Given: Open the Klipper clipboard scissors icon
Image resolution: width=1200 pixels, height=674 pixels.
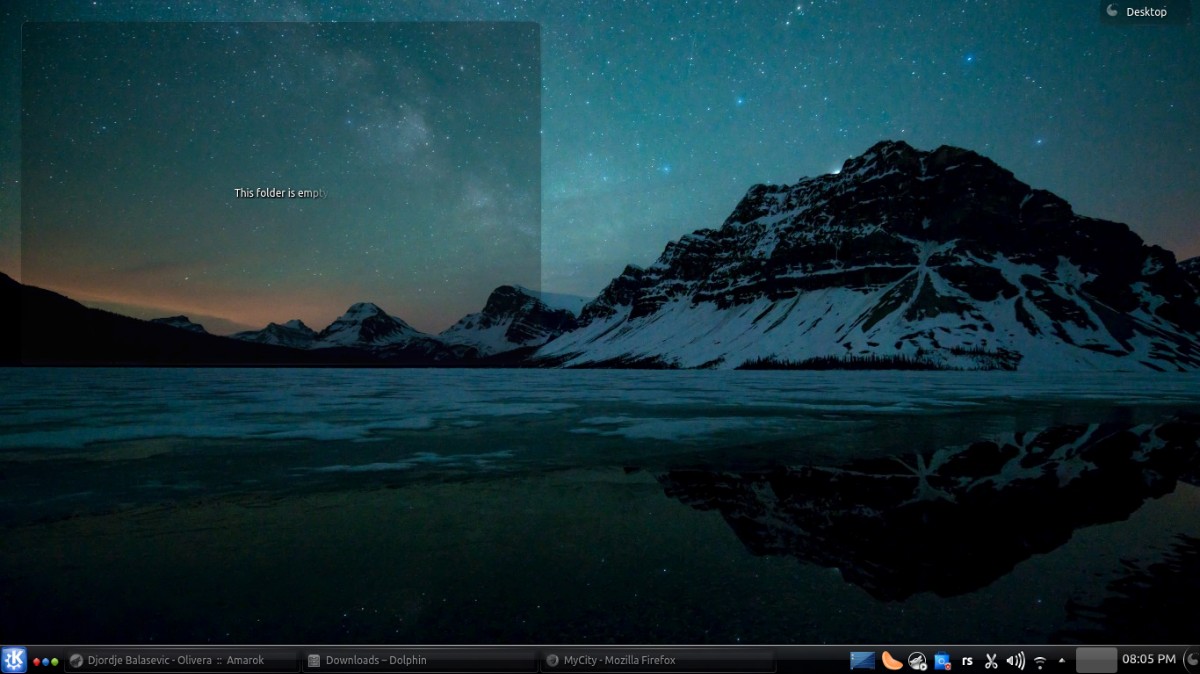Looking at the screenshot, I should (991, 660).
